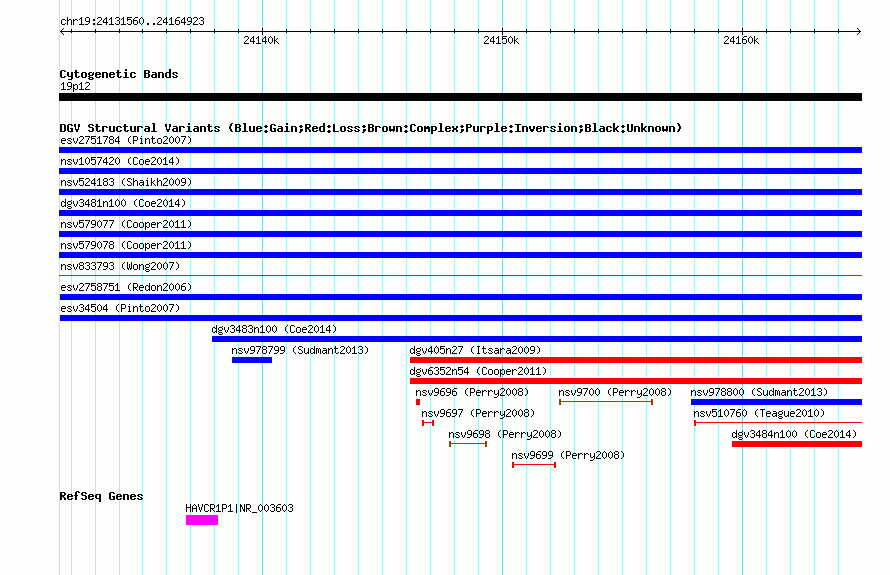The image size is (890, 575).
Task: Click the 24150k ruler position marker
Action: pos(501,40)
